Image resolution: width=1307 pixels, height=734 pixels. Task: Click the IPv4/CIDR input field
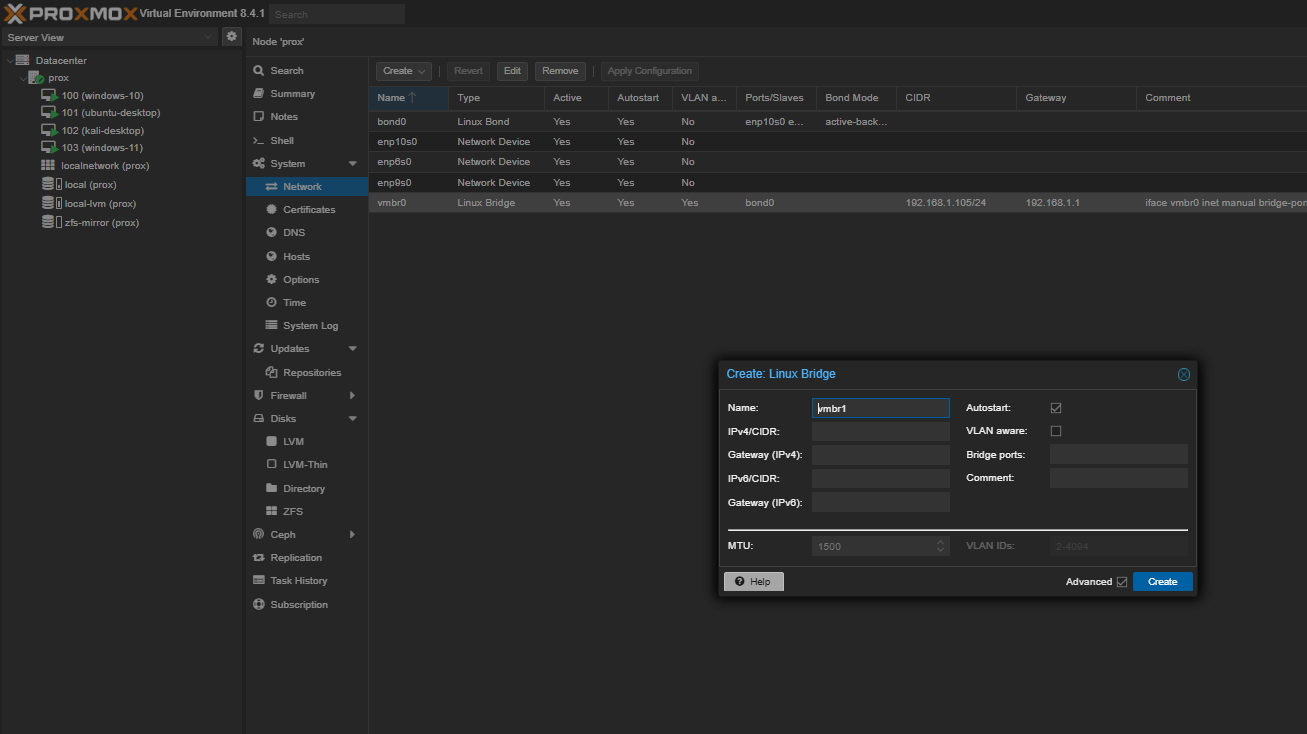pyautogui.click(x=880, y=432)
